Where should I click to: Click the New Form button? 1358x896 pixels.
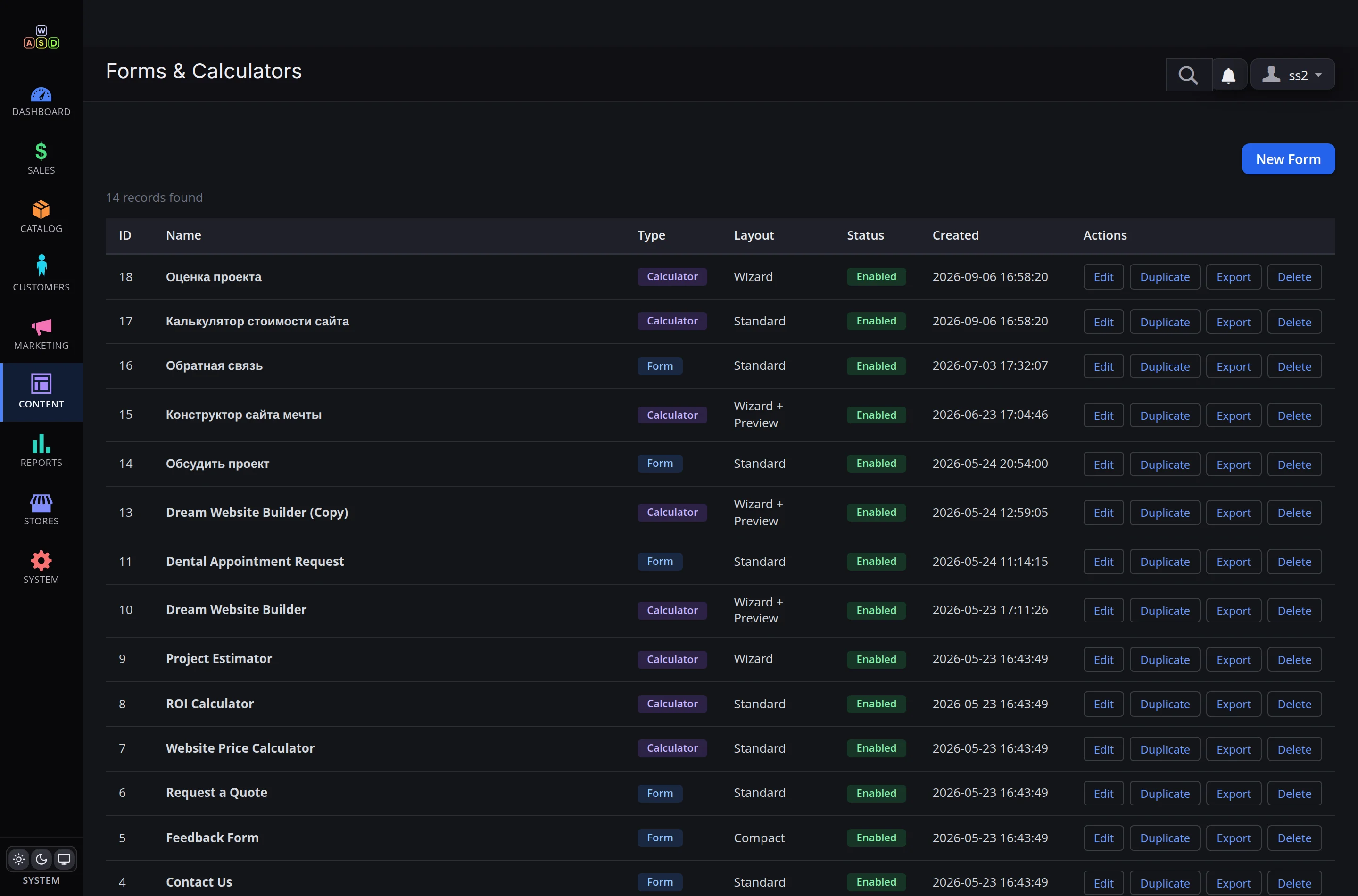click(1288, 159)
